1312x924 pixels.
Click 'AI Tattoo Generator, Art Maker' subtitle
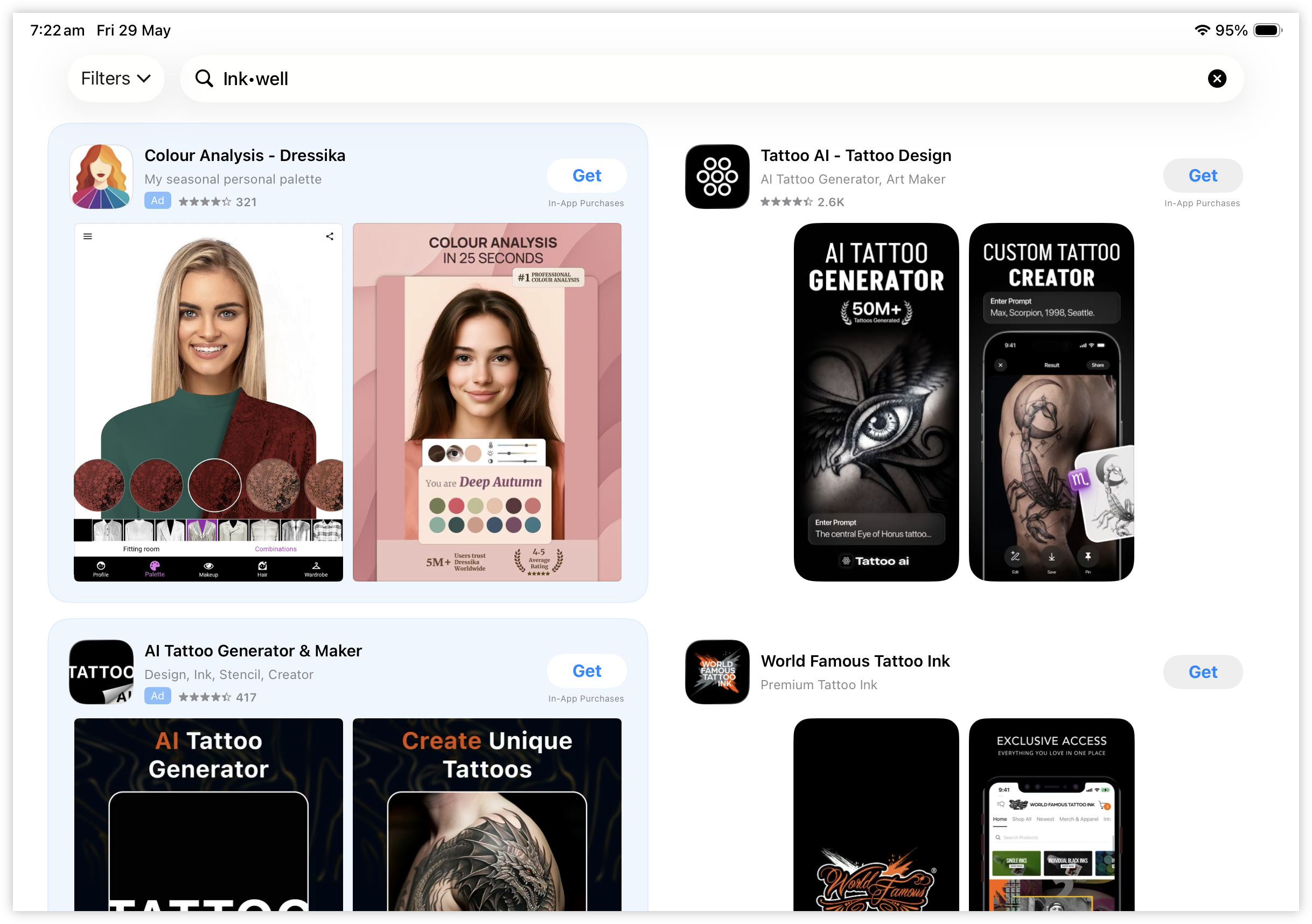click(853, 179)
